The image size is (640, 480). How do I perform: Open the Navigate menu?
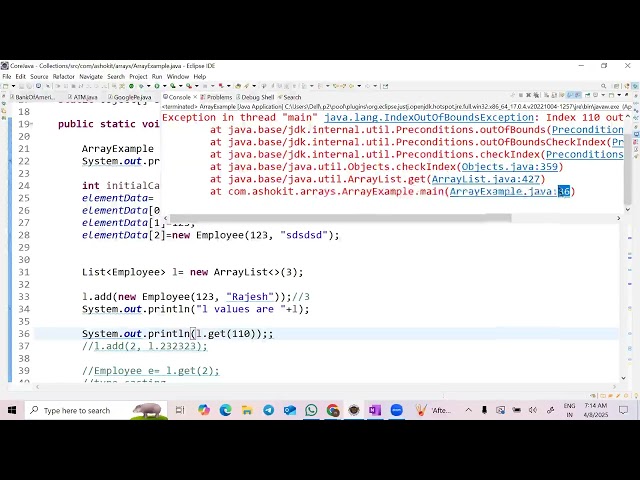click(91, 76)
